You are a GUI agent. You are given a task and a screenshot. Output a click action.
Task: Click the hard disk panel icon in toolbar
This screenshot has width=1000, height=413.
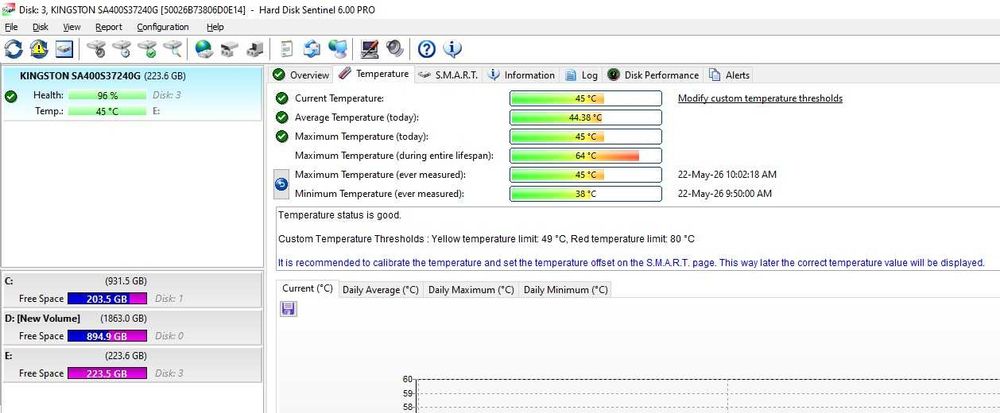pos(64,49)
